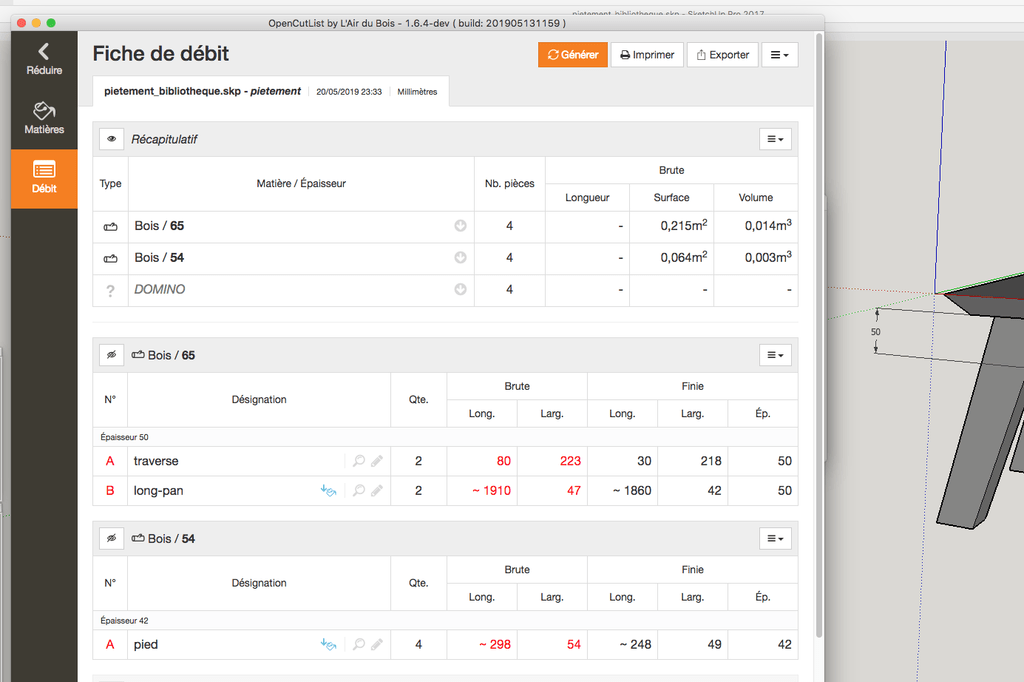This screenshot has height=682, width=1024.
Task: Open the Récapitulatif options dropdown
Action: click(775, 139)
